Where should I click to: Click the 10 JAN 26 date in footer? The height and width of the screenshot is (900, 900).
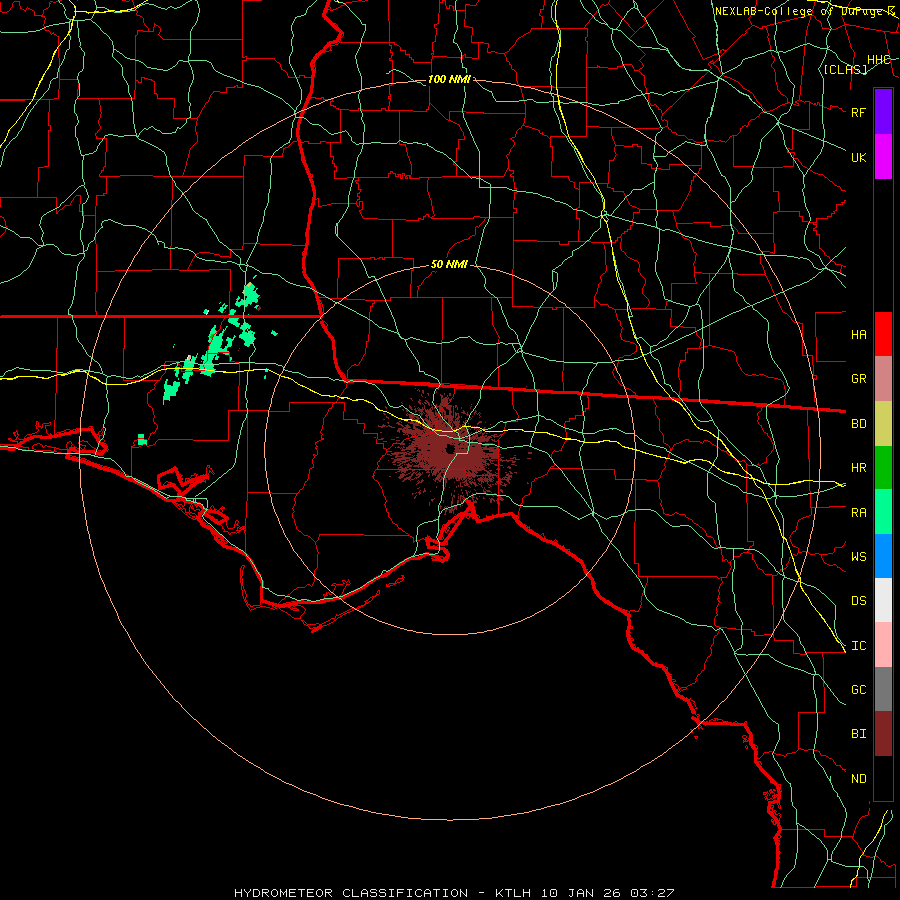coord(581,893)
